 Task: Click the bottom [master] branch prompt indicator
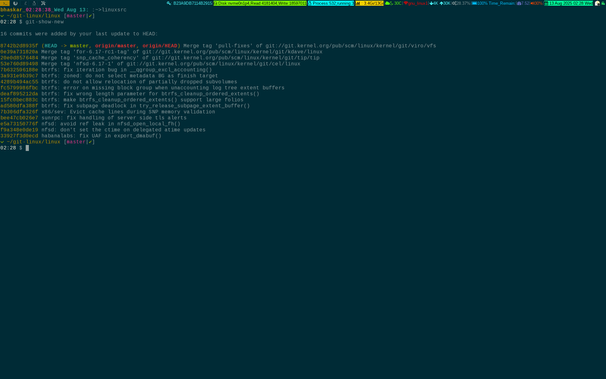79,142
